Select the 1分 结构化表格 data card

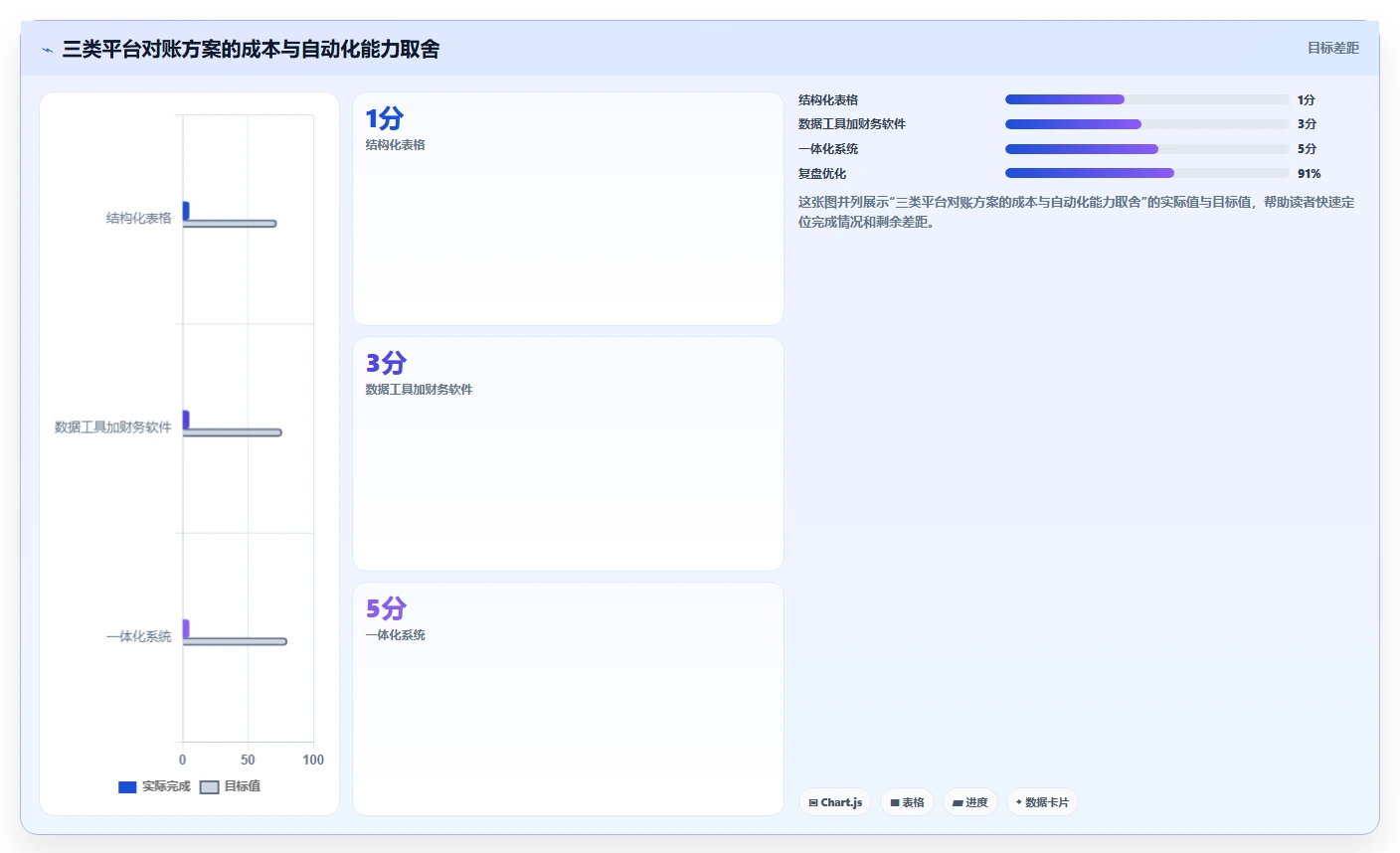pyautogui.click(x=568, y=209)
